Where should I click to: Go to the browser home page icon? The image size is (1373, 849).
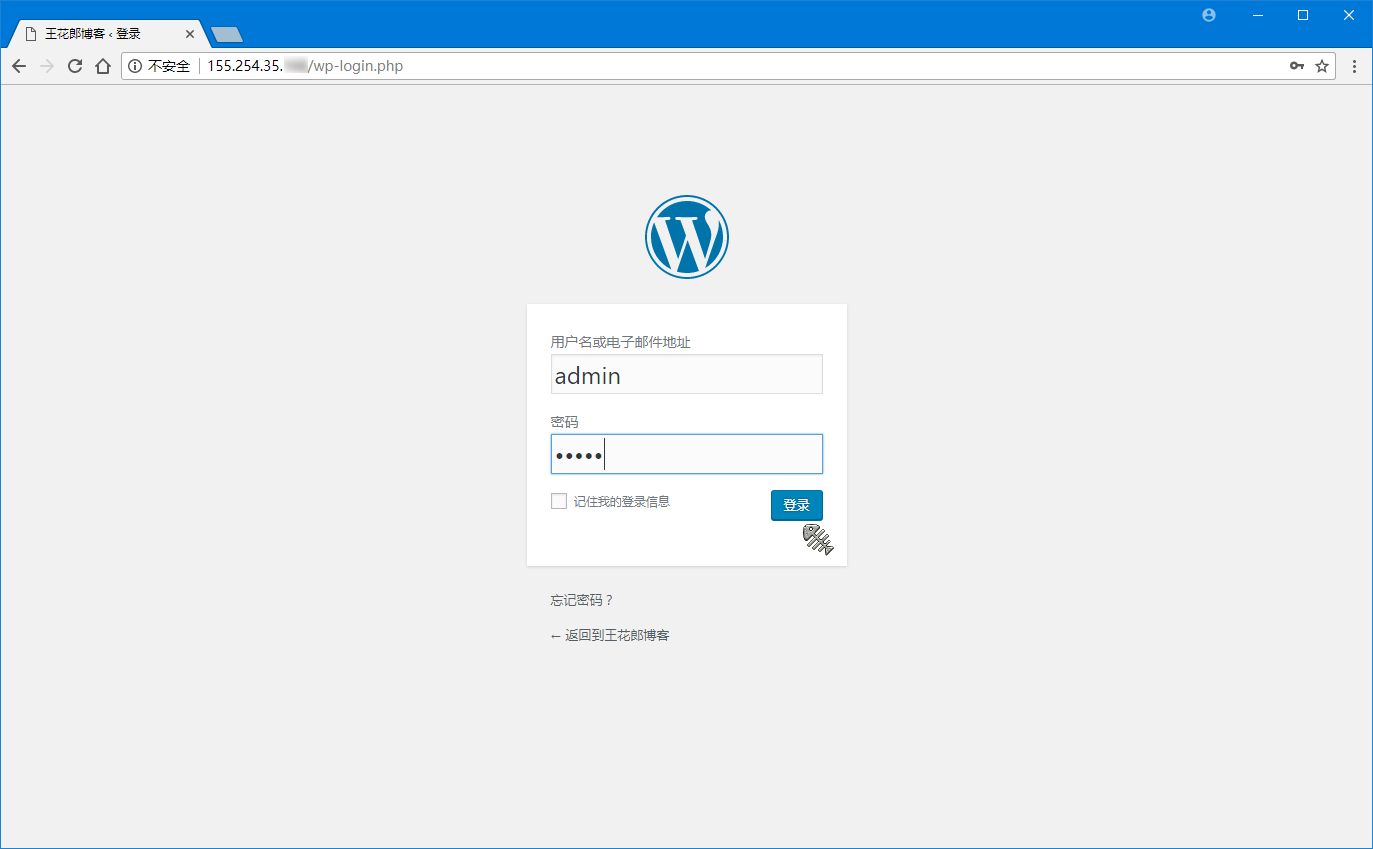(x=102, y=66)
